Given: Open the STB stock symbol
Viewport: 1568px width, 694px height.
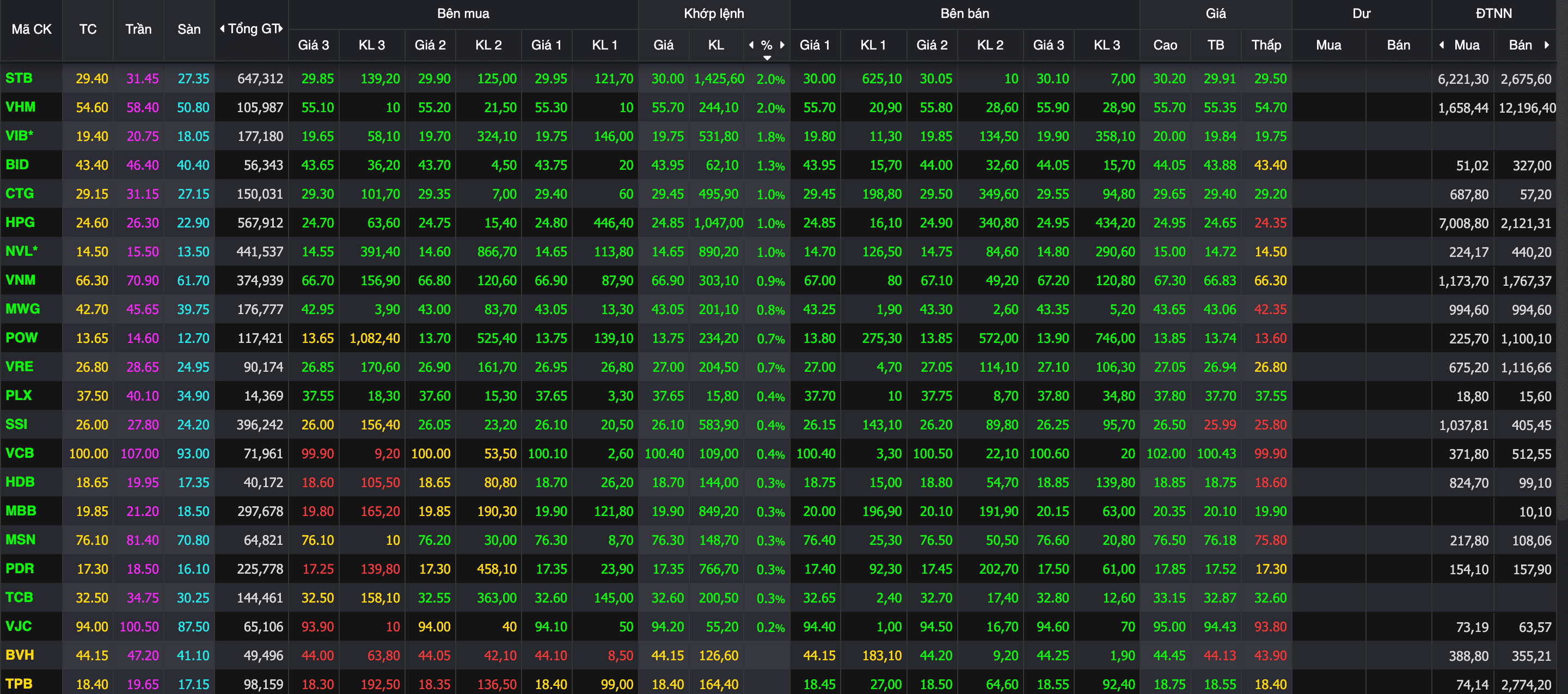Looking at the screenshot, I should point(19,78).
